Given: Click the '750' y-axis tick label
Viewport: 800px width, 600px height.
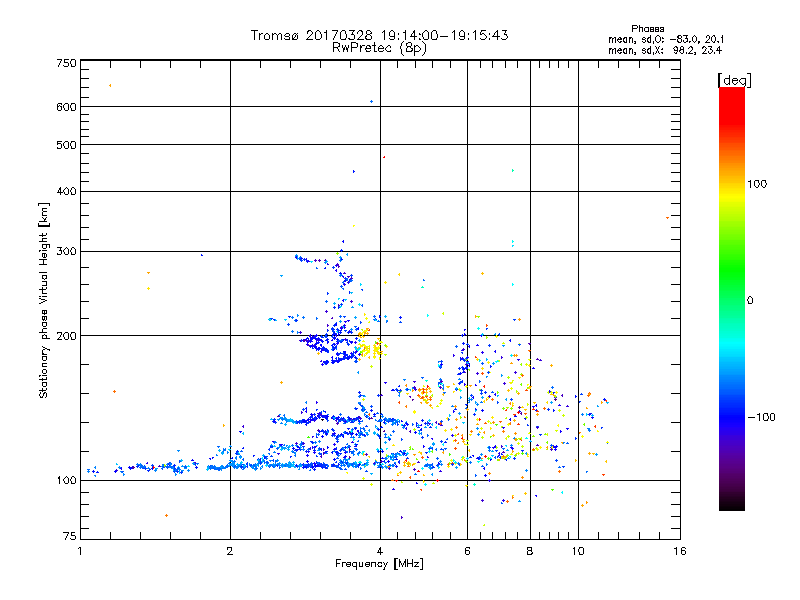Looking at the screenshot, I should [x=66, y=63].
